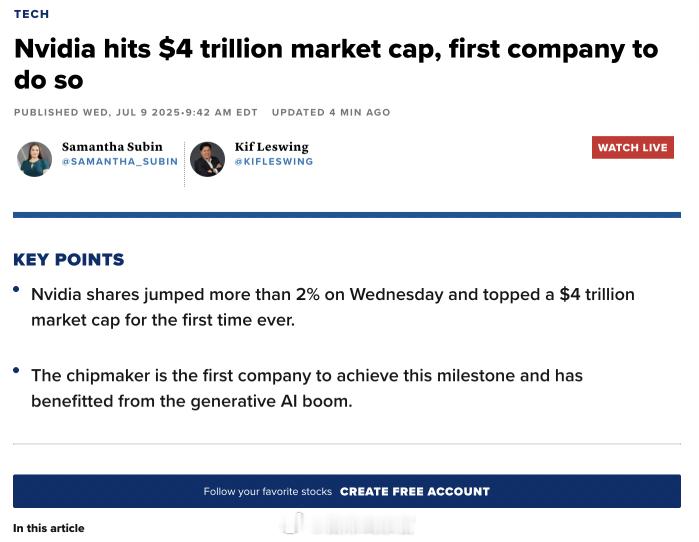Open Samantha Subin's author photo
699x542 pixels.
[x=34, y=159]
